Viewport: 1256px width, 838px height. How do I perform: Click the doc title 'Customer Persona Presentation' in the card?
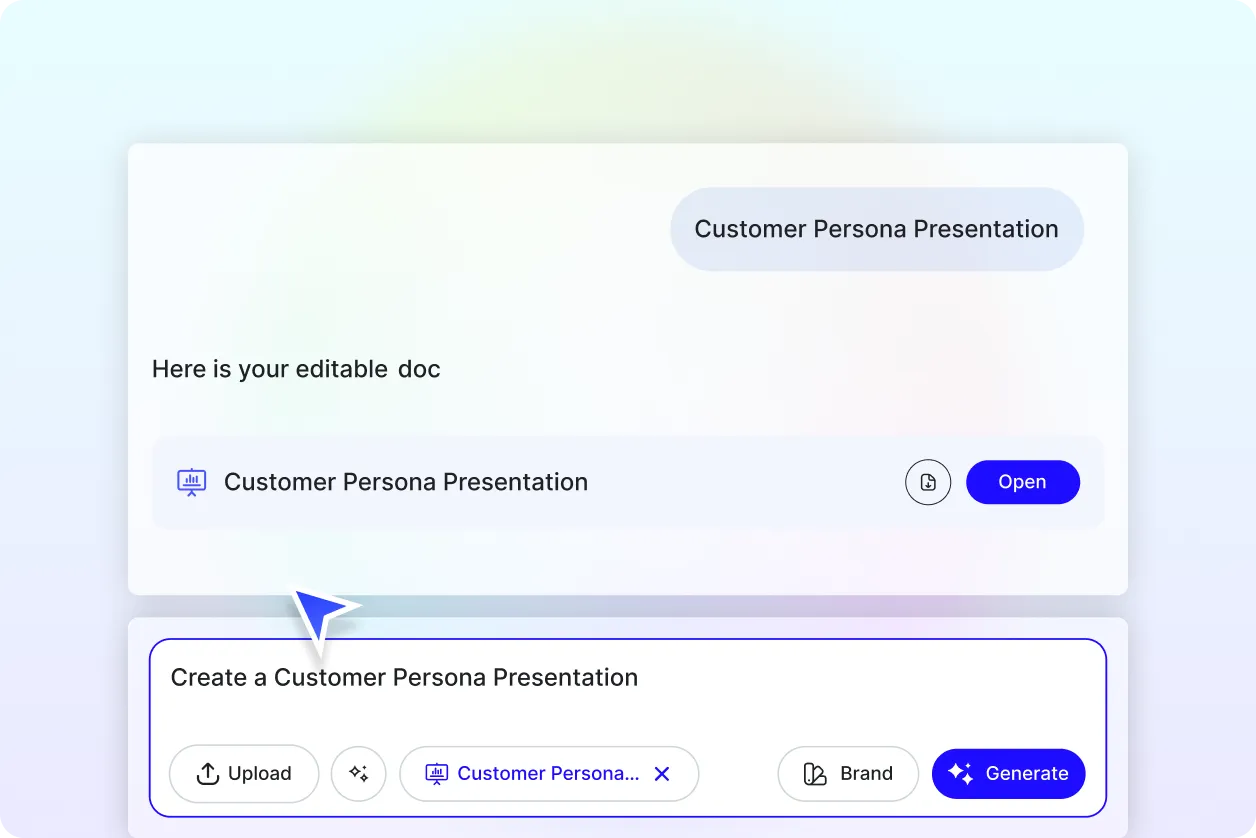pyautogui.click(x=406, y=481)
